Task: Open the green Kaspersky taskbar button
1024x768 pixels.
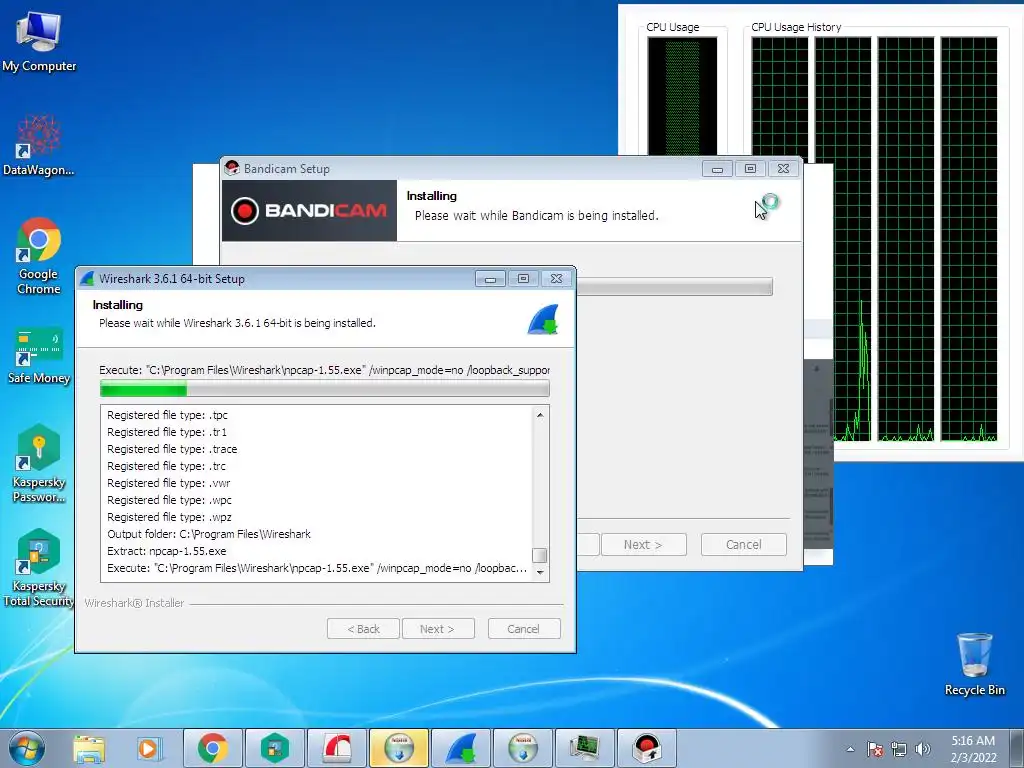Action: (275, 748)
